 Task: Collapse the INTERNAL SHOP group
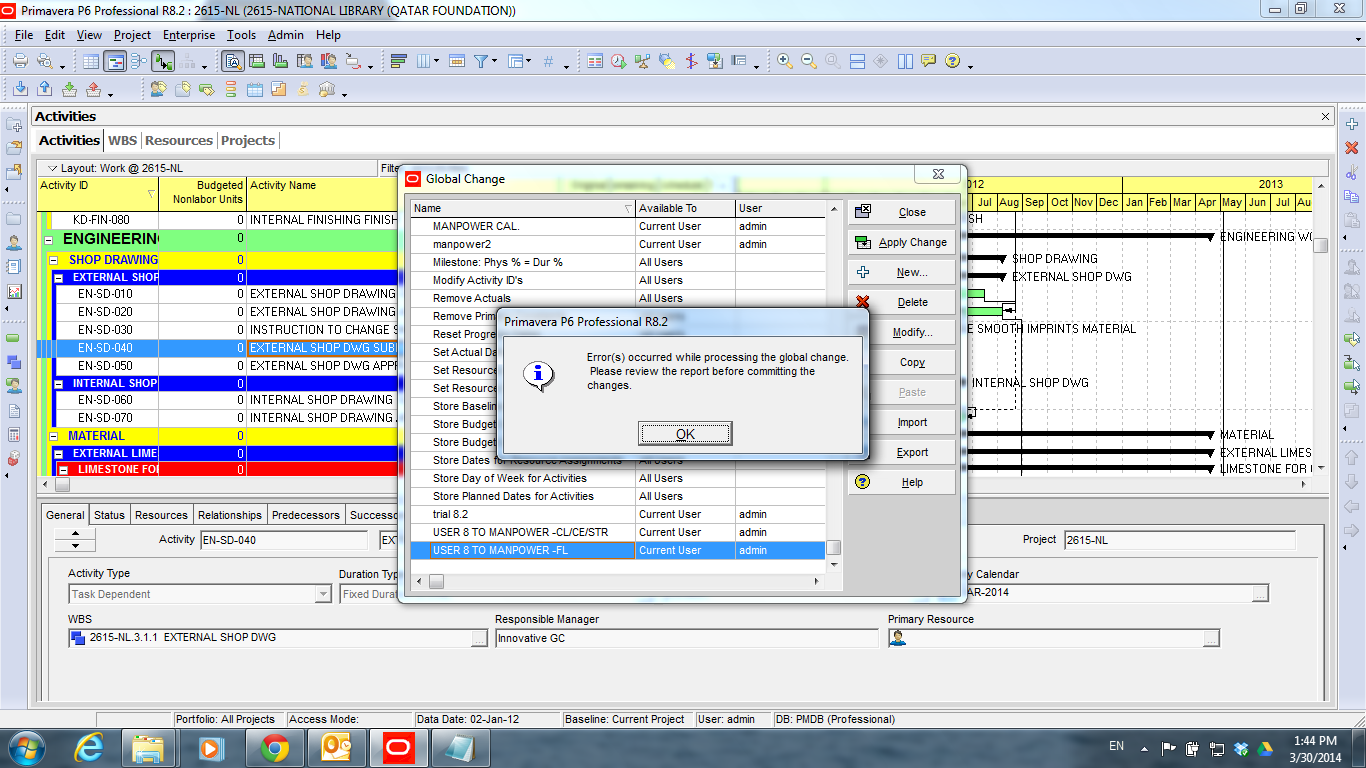(59, 384)
